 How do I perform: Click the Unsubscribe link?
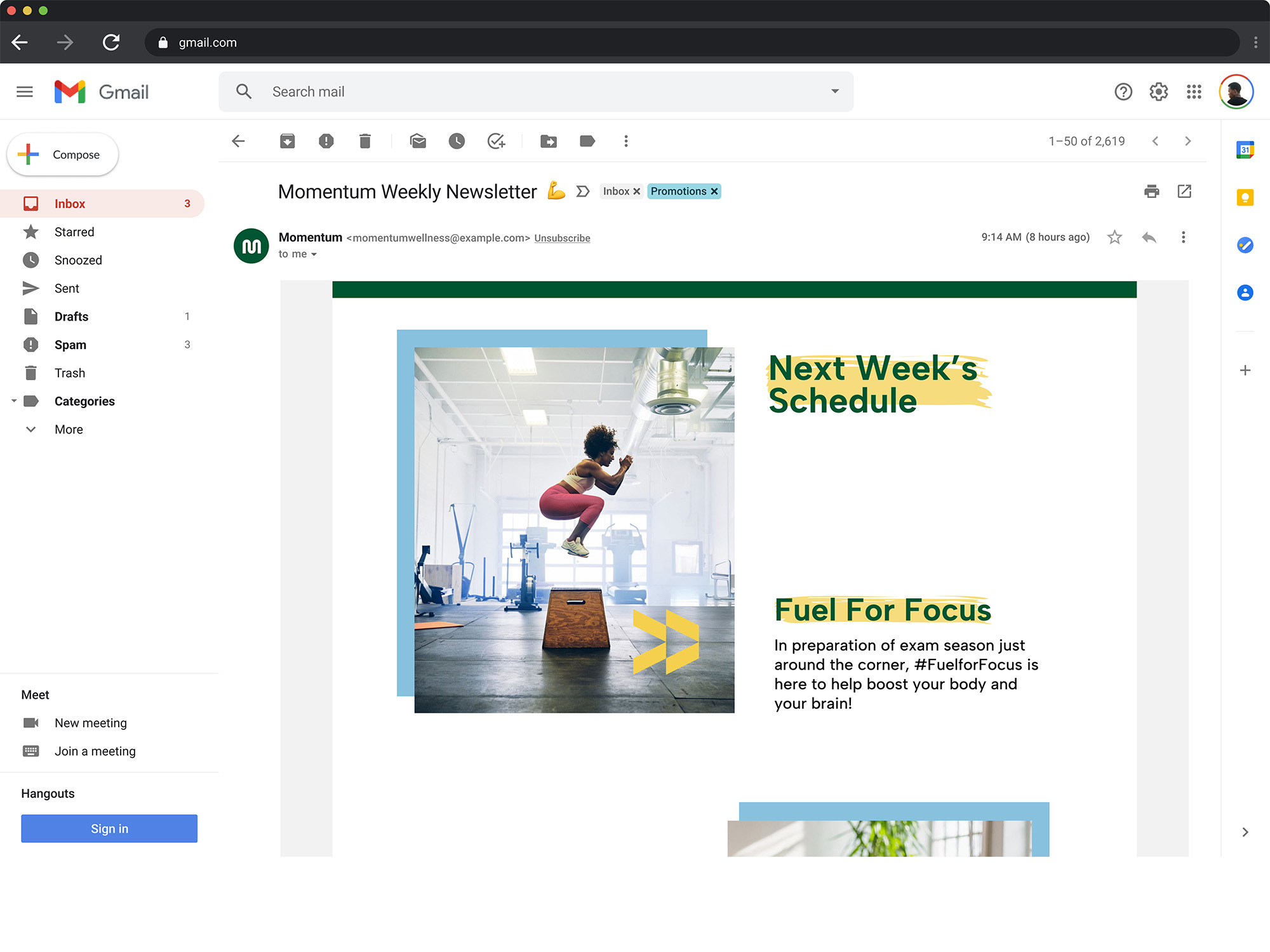[x=562, y=238]
